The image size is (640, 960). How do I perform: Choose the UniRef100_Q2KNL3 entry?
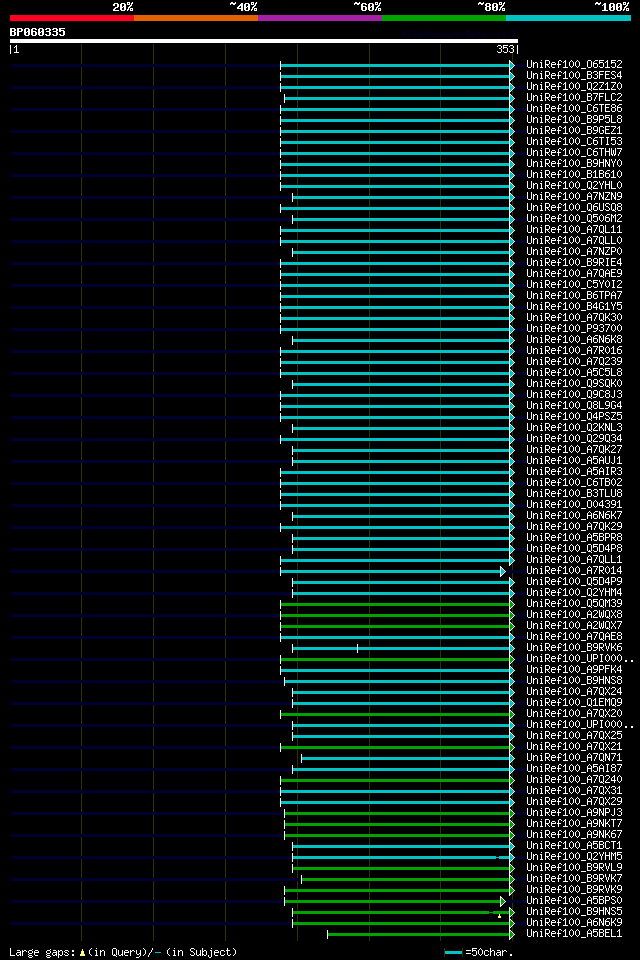574,428
